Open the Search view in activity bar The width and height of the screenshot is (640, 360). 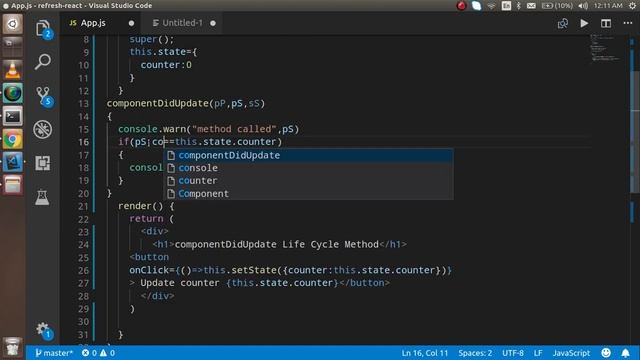[42, 62]
